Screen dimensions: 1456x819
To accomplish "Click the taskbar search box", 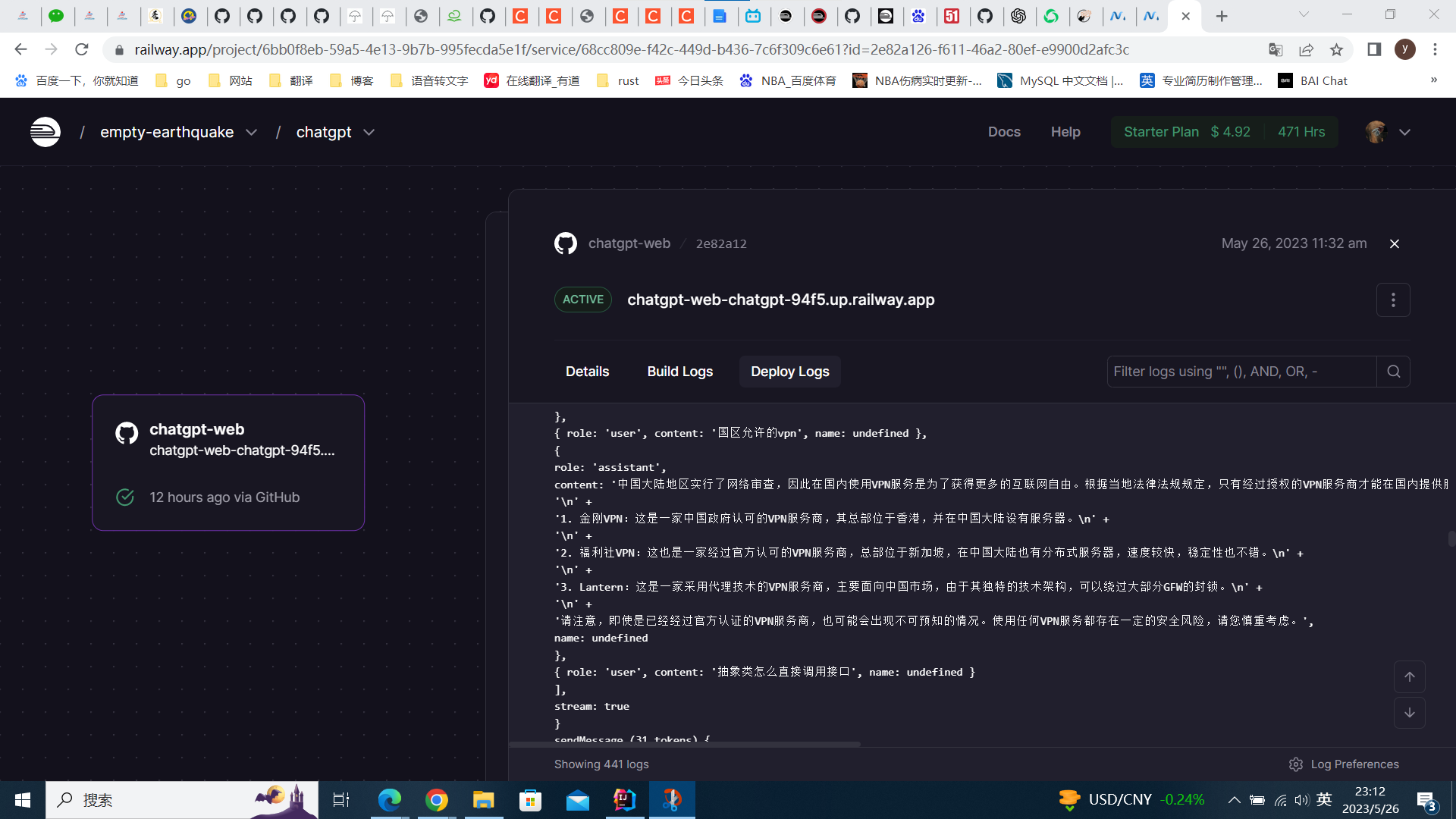I will 182,800.
